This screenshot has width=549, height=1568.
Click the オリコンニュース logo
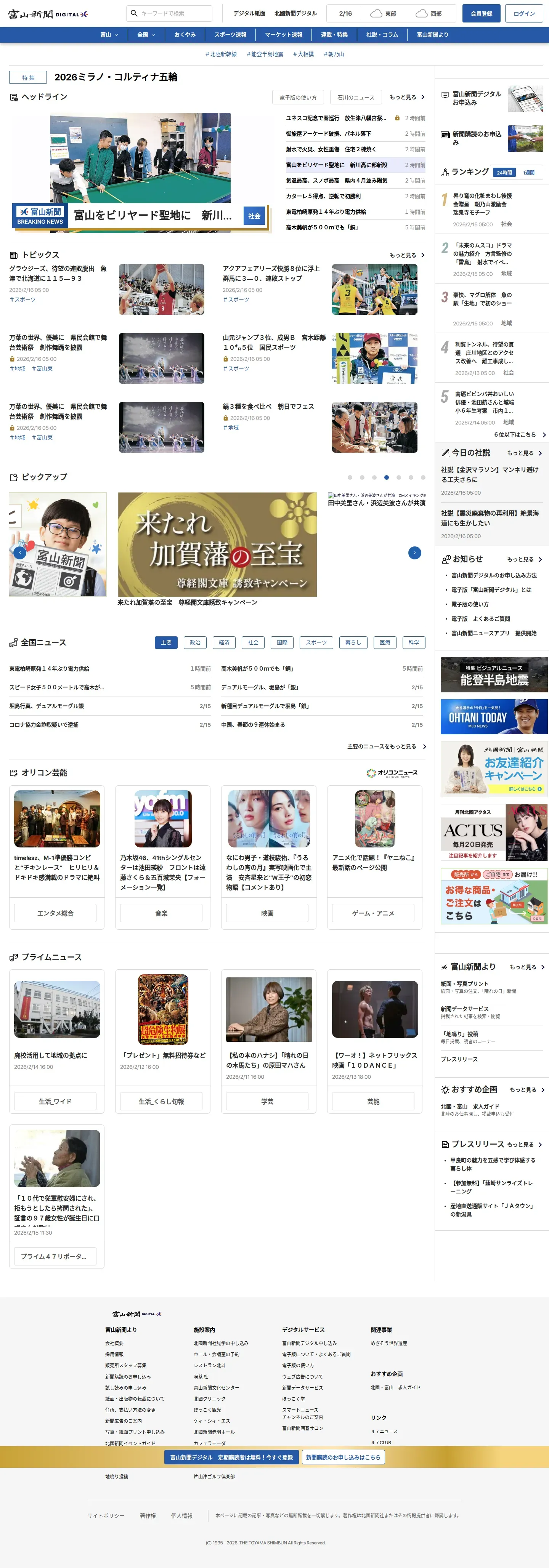coord(392,773)
